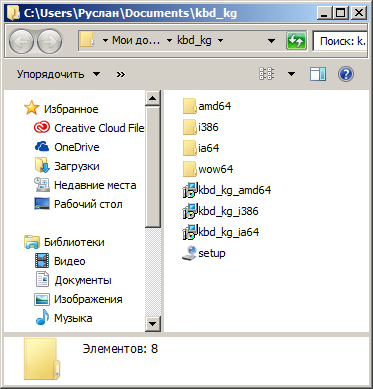
Task: Select the Избранное label in navigation
Action: click(71, 109)
